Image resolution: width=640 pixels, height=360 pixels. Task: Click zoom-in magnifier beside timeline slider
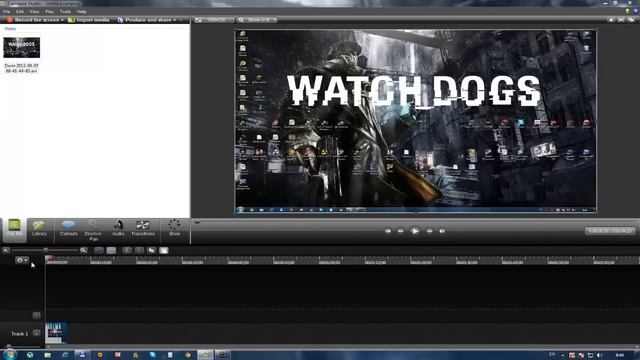(84, 250)
